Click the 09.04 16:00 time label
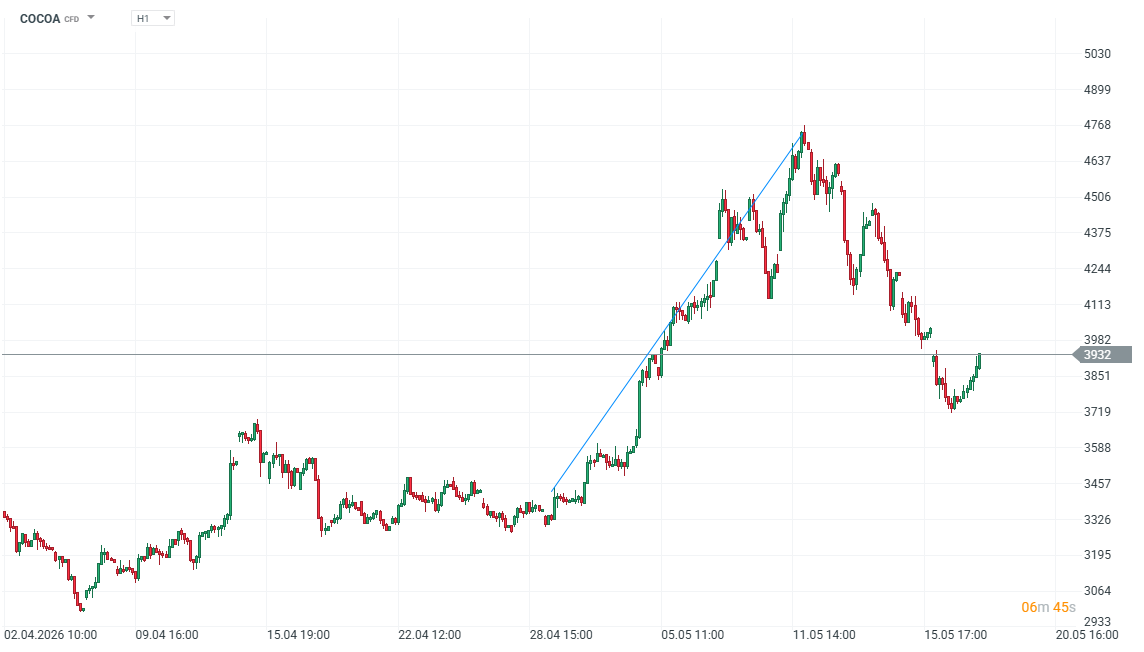Screen dimensions: 1144x652 [x=167, y=634]
